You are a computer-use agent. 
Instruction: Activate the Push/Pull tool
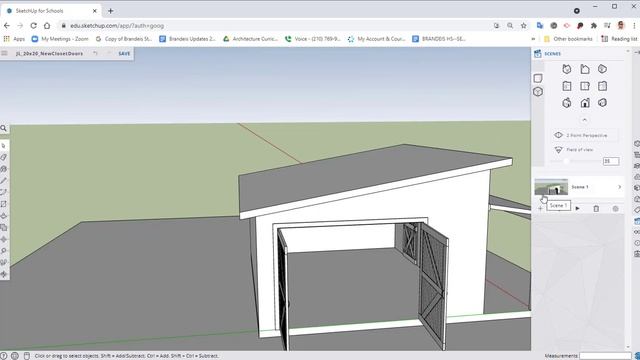coord(4,216)
